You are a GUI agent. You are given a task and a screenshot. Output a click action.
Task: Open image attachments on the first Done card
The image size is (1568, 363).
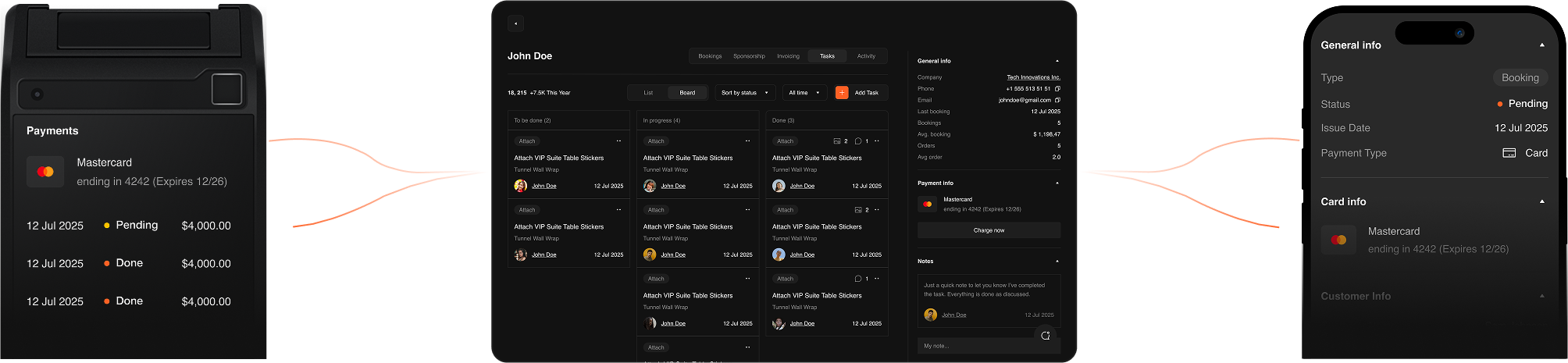pyautogui.click(x=837, y=141)
